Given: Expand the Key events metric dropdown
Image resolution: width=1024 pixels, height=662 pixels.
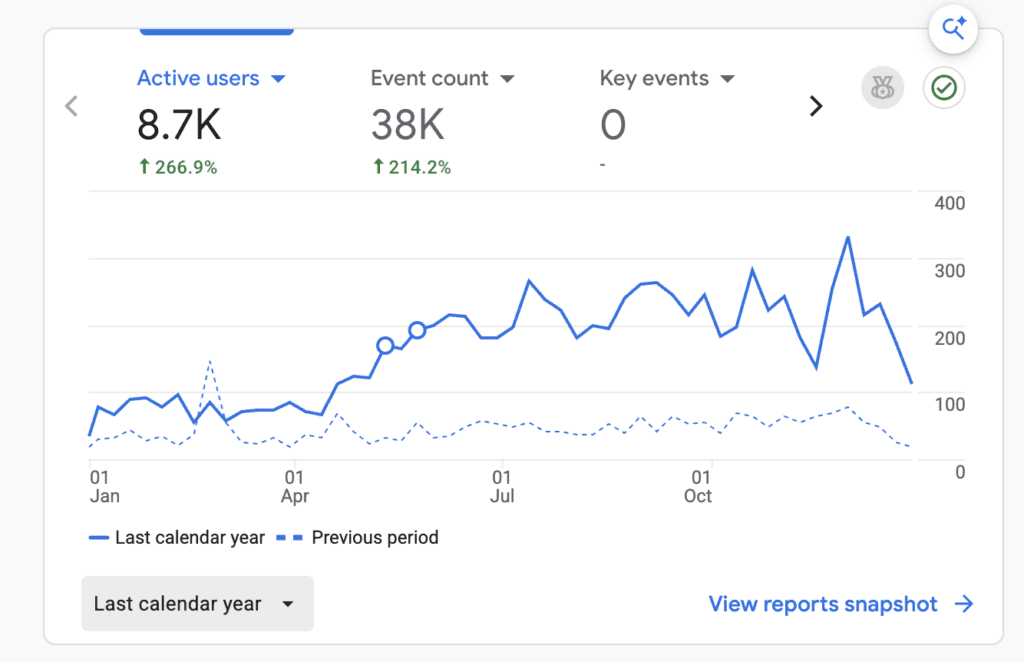Looking at the screenshot, I should pyautogui.click(x=728, y=79).
